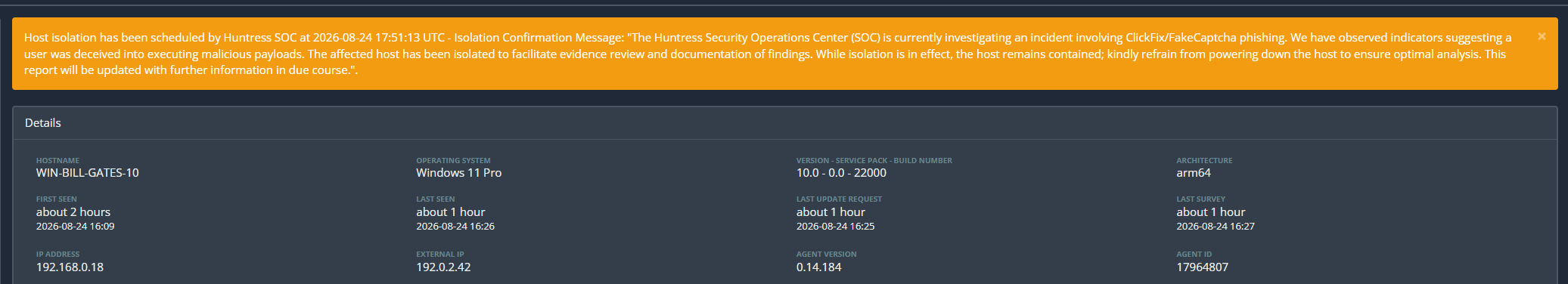Dismiss the orange host isolation alert banner
This screenshot has width=1568, height=284.
1542,36
